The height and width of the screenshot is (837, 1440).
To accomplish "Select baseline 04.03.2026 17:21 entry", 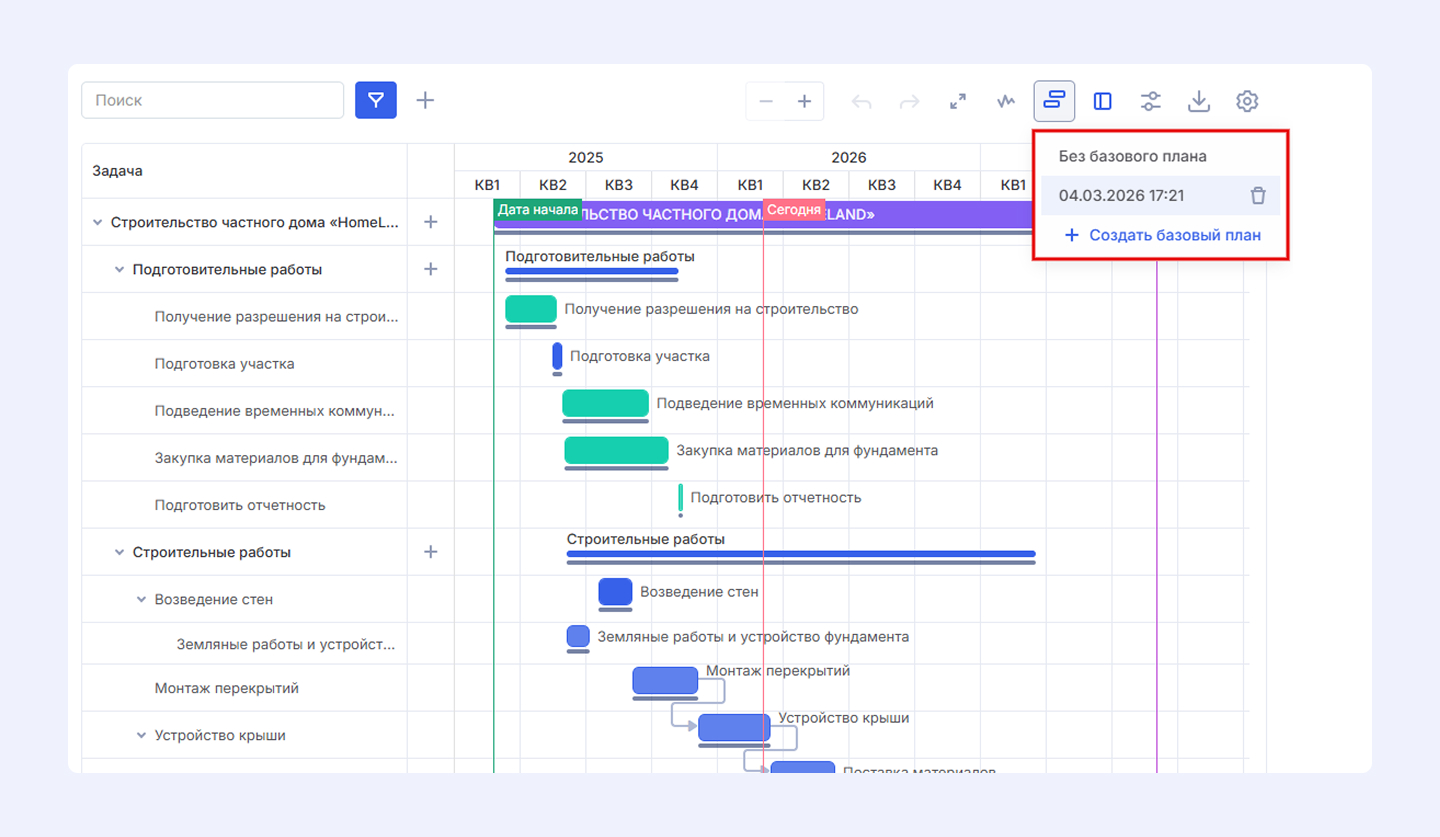I will 1121,196.
